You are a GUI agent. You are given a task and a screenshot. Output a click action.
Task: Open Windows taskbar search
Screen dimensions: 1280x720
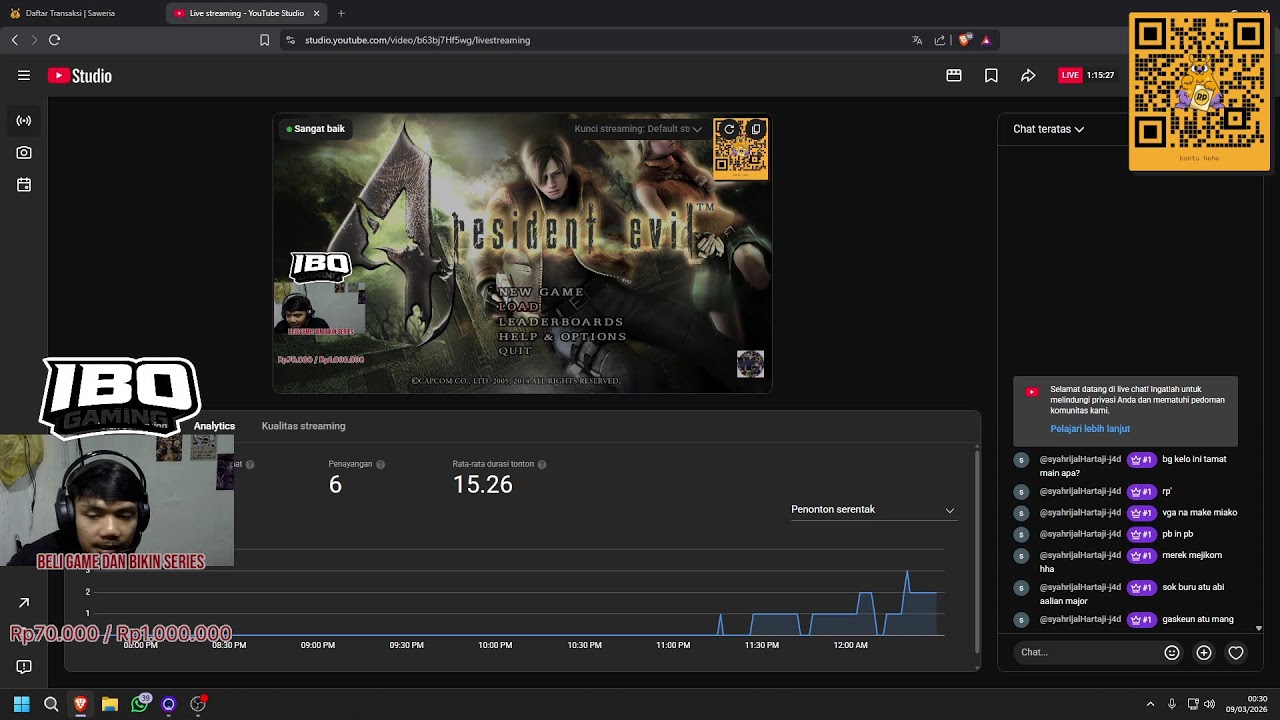pos(51,704)
